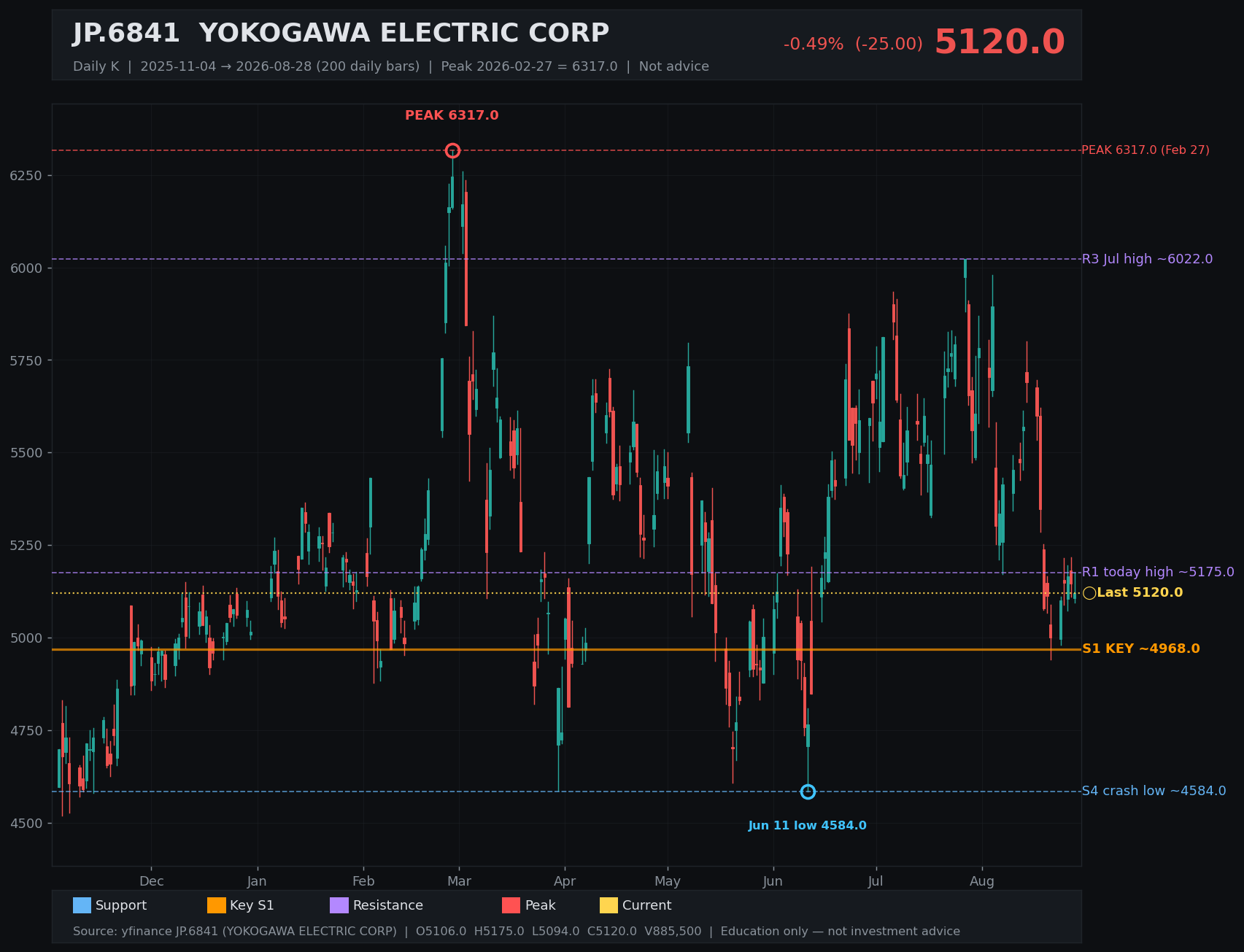
Task: Click the 'Jan' x-axis month label
Action: tap(257, 881)
